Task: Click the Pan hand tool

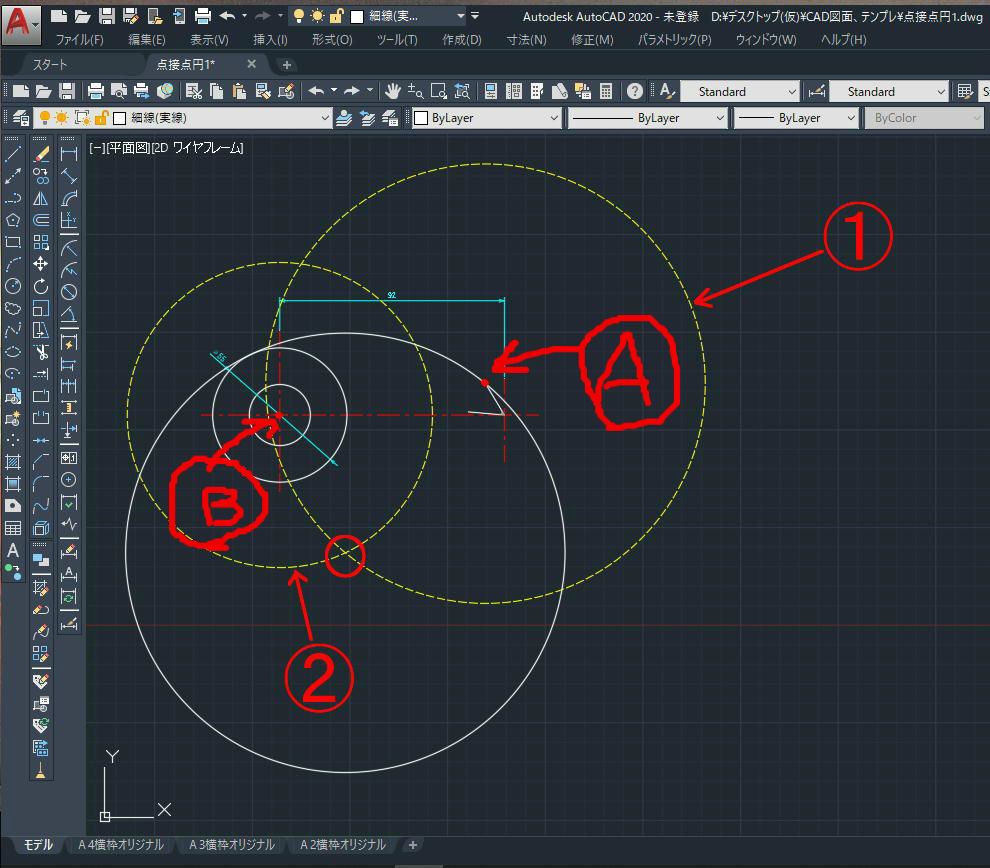Action: (x=393, y=92)
